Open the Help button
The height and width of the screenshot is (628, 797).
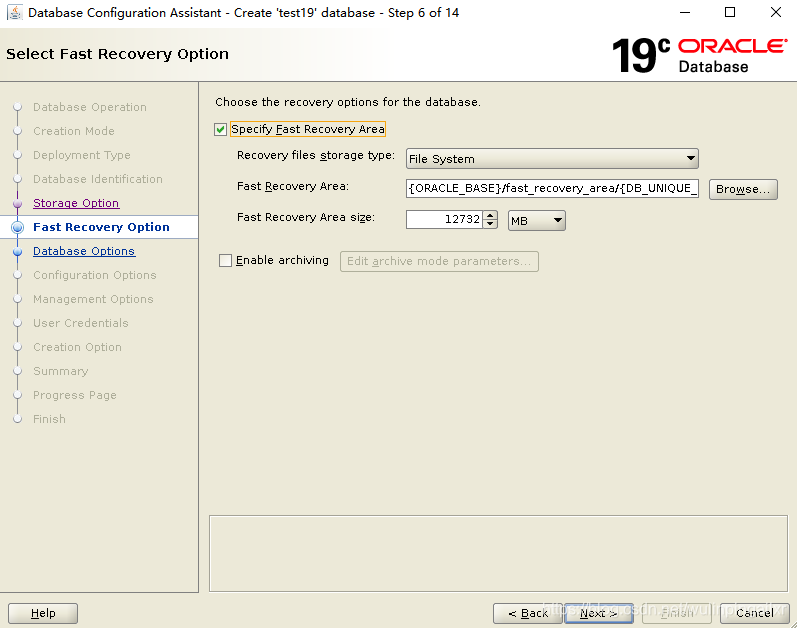pos(43,613)
